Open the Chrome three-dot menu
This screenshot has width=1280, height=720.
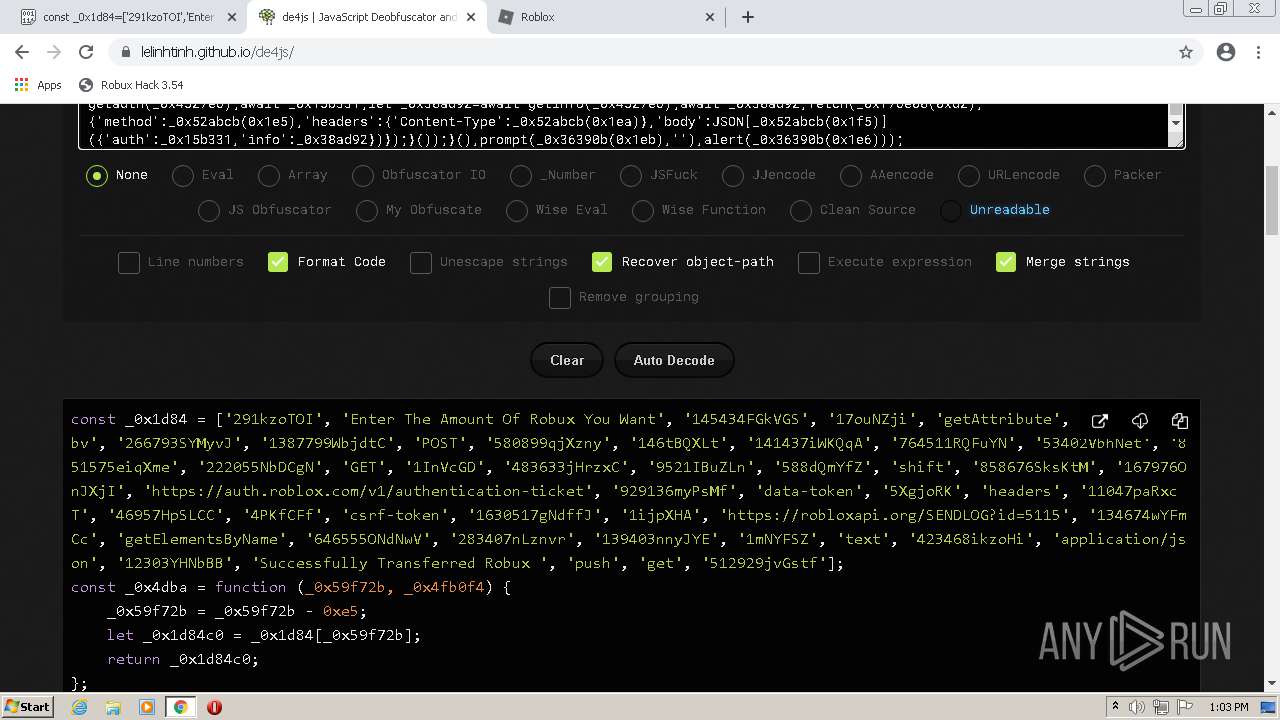[x=1258, y=52]
